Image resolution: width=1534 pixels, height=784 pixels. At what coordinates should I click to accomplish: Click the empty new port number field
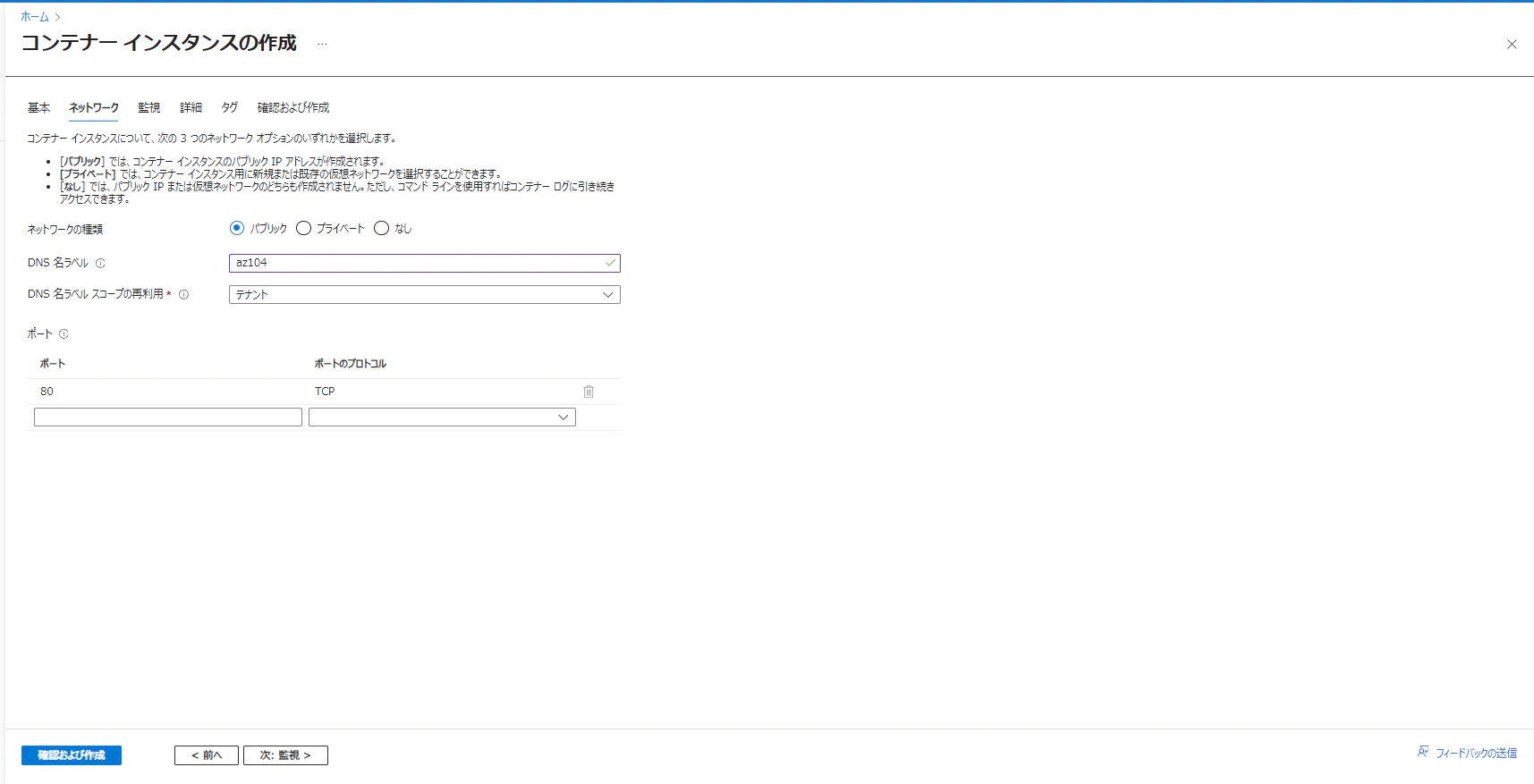coord(168,417)
